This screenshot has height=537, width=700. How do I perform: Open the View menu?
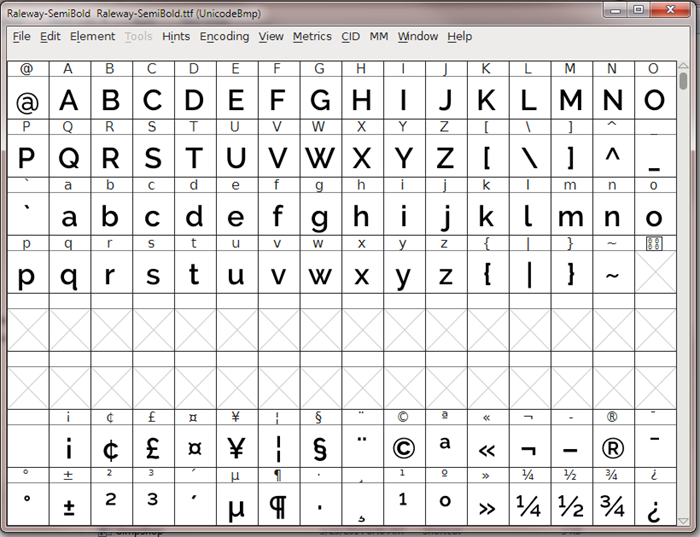coord(271,37)
